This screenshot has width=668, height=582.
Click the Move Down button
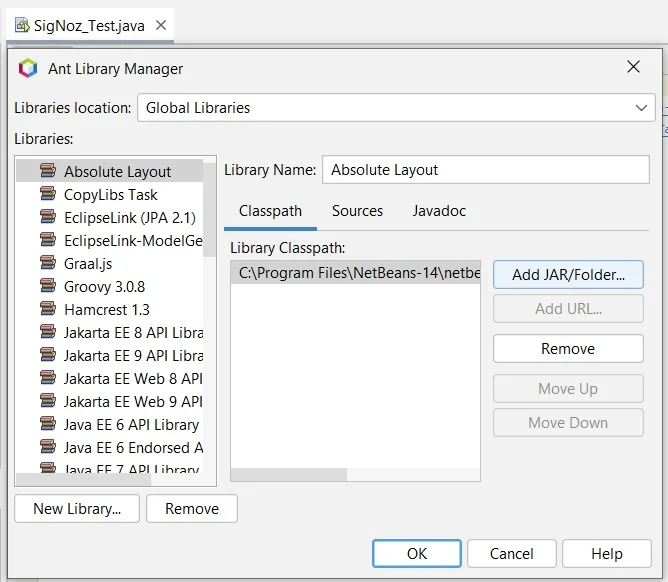[568, 423]
